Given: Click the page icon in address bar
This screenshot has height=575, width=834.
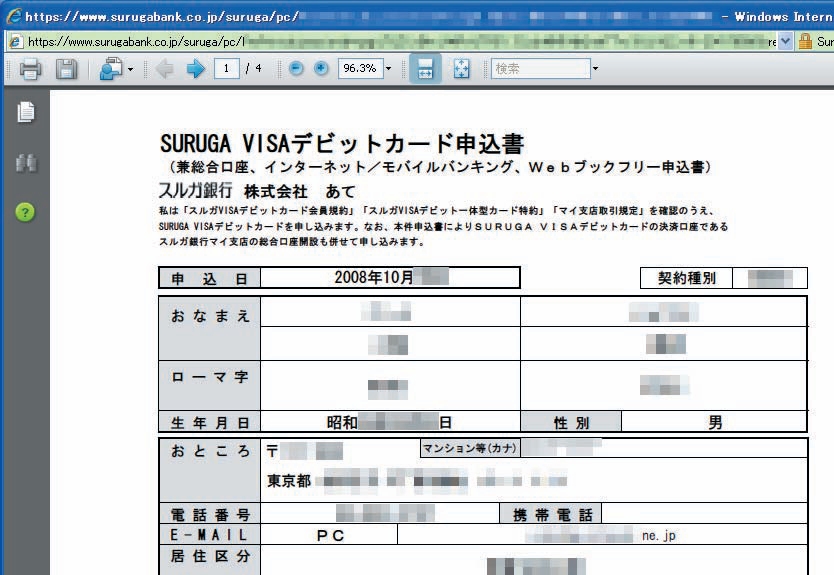Looking at the screenshot, I should point(16,42).
